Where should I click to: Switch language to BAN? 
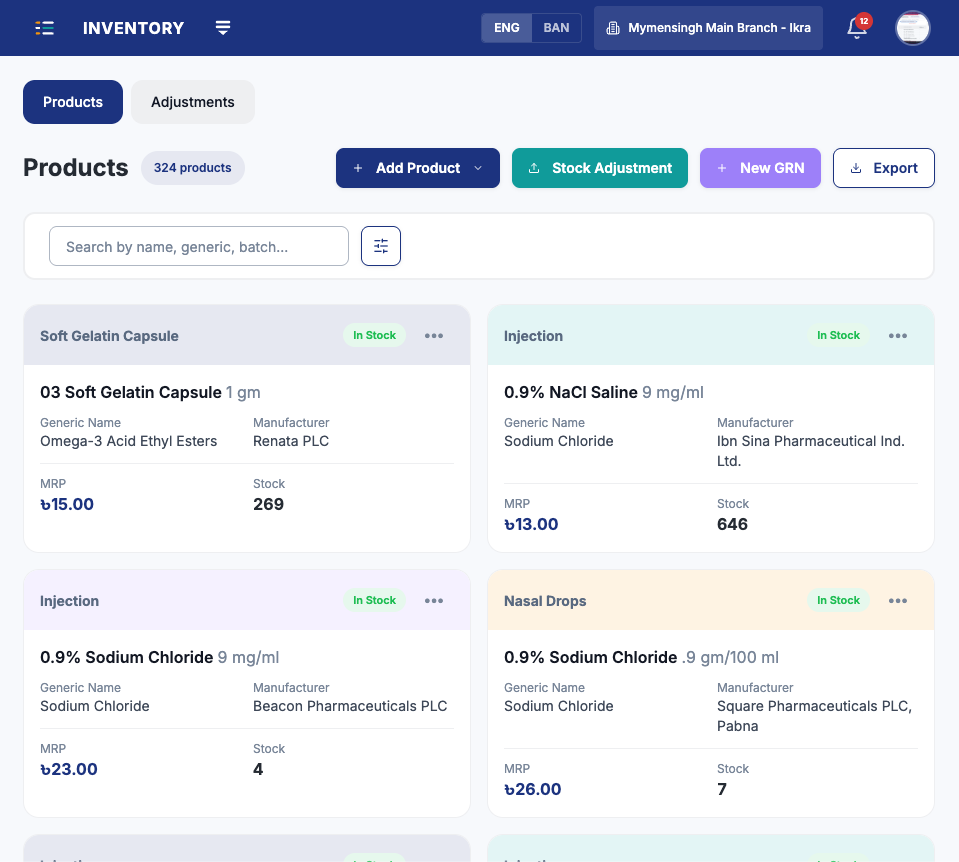pyautogui.click(x=556, y=28)
